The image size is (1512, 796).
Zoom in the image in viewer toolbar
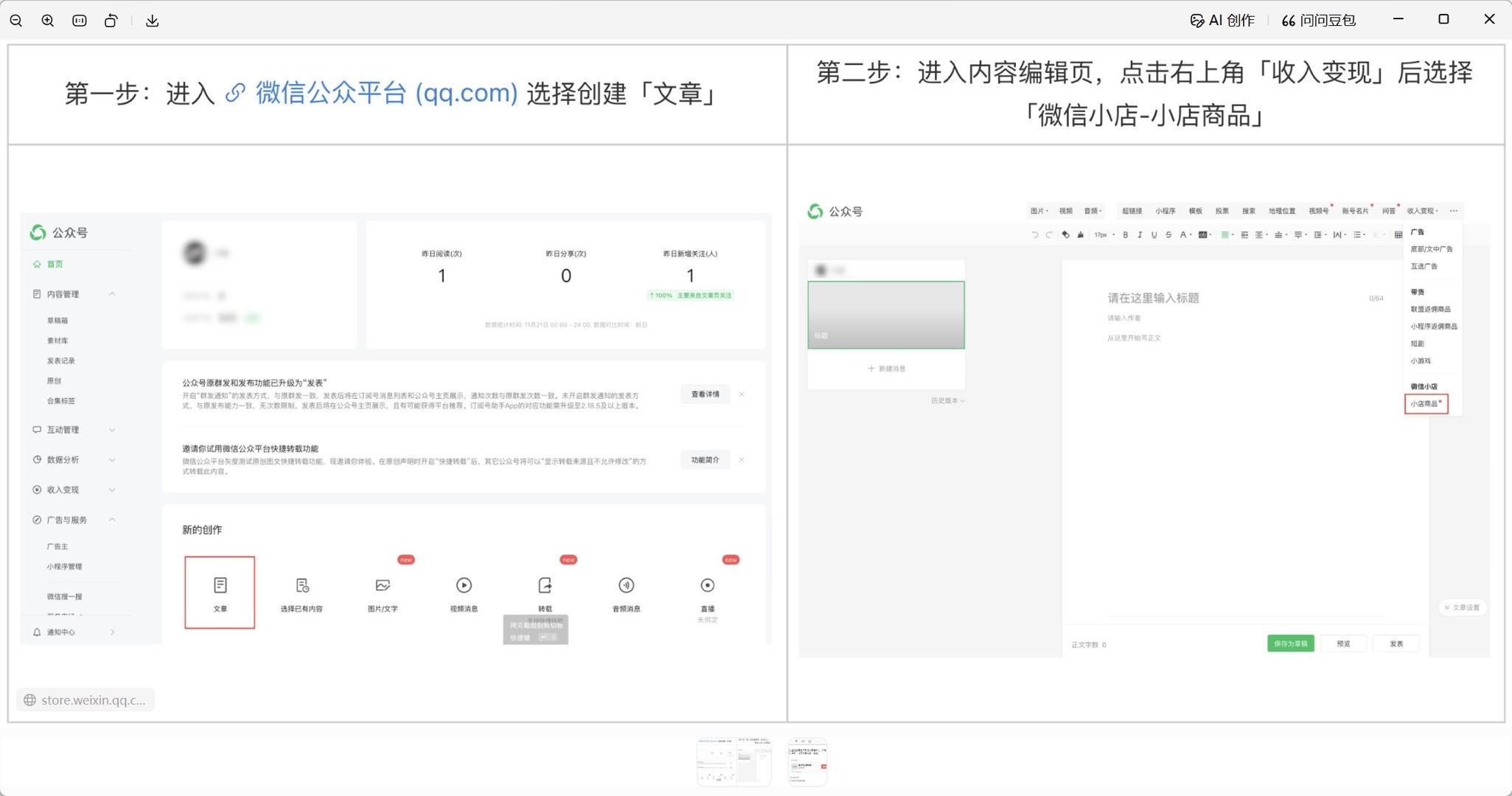coord(48,21)
